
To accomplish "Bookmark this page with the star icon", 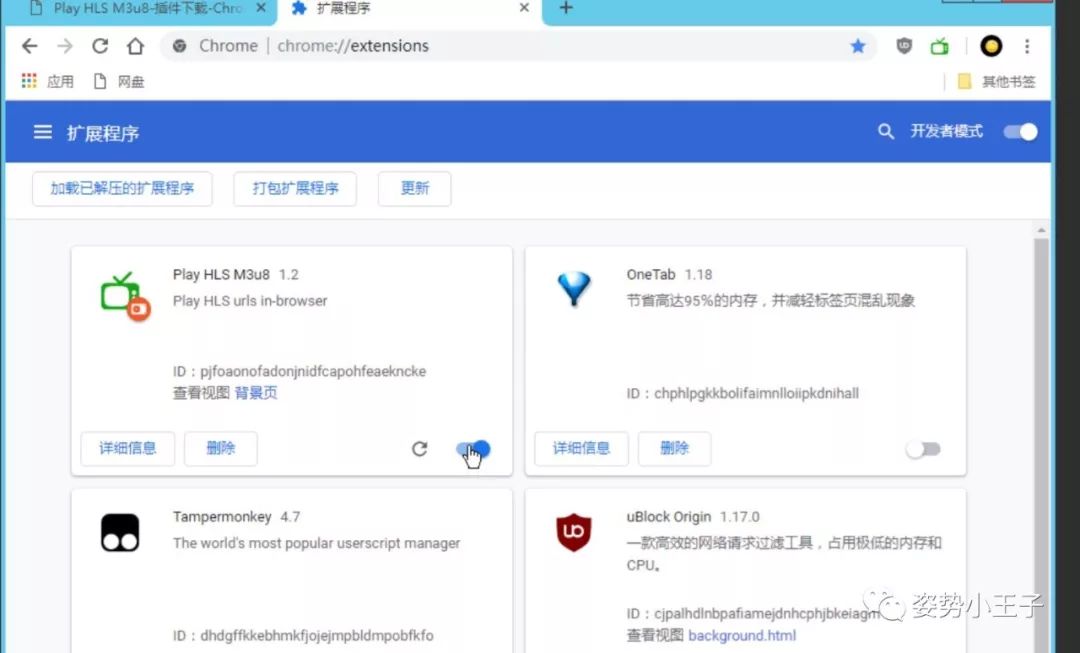I will pyautogui.click(x=858, y=46).
